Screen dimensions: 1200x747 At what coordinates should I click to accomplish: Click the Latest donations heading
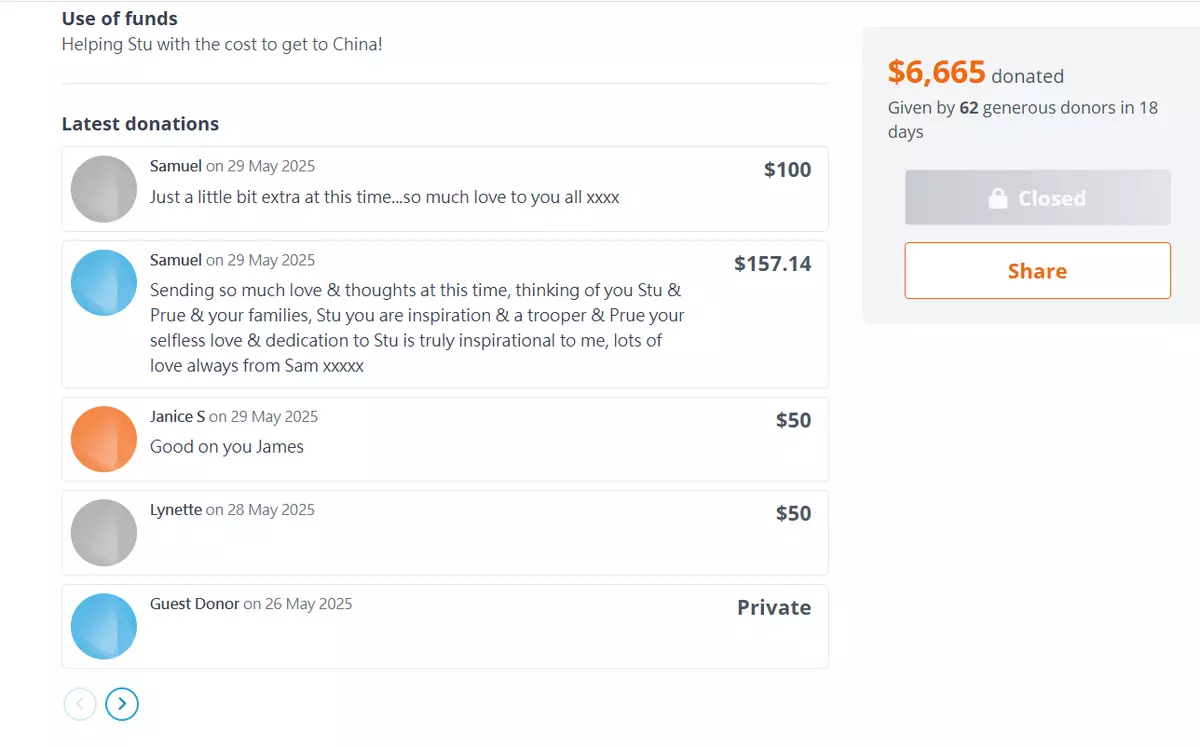(140, 124)
